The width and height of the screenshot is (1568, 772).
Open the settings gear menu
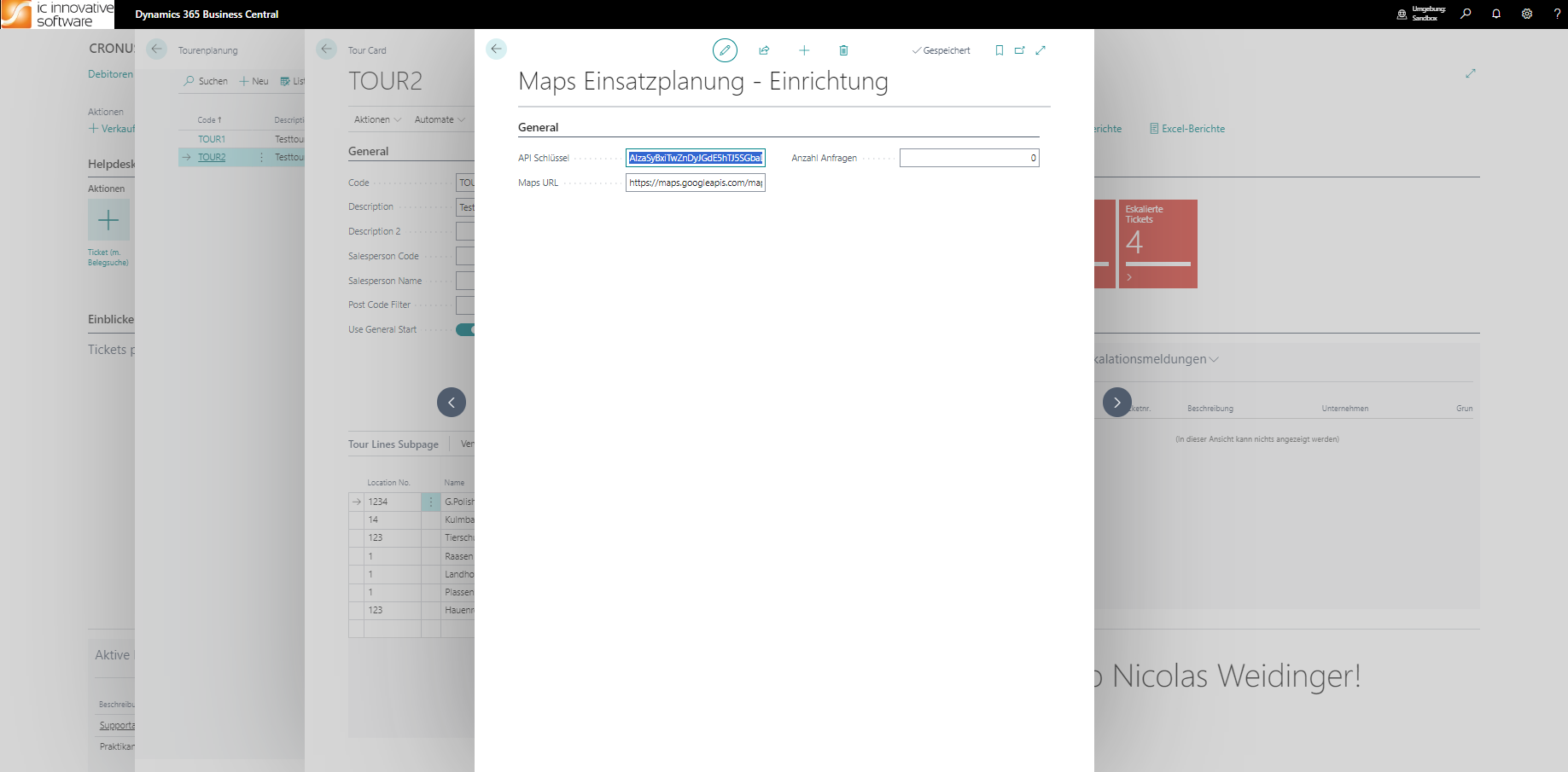[x=1527, y=14]
